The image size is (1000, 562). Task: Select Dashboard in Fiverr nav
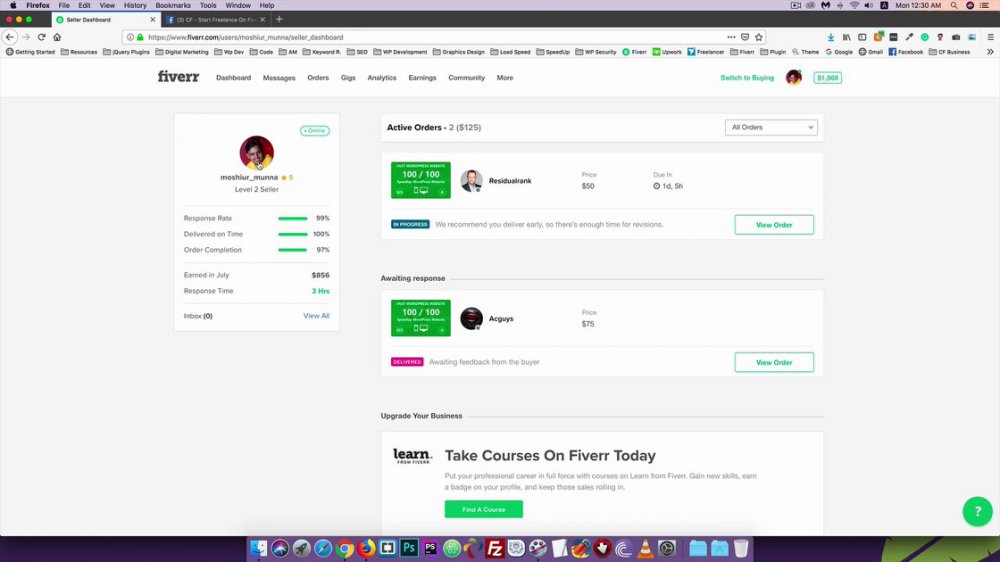[233, 78]
